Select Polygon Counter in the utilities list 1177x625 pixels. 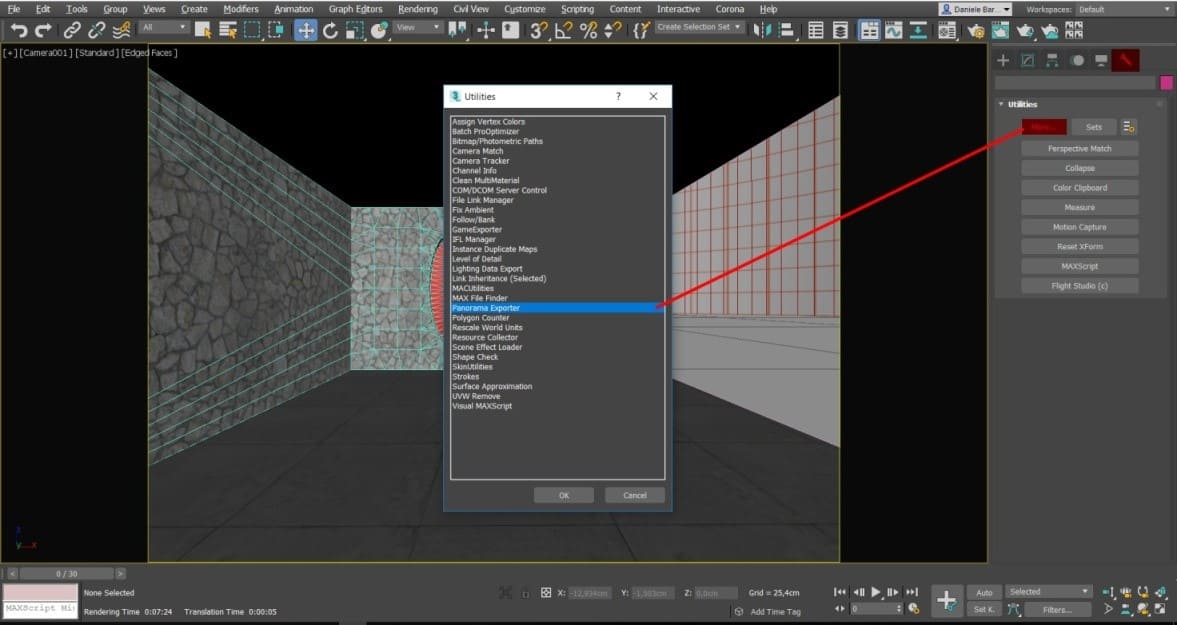[x=483, y=317]
